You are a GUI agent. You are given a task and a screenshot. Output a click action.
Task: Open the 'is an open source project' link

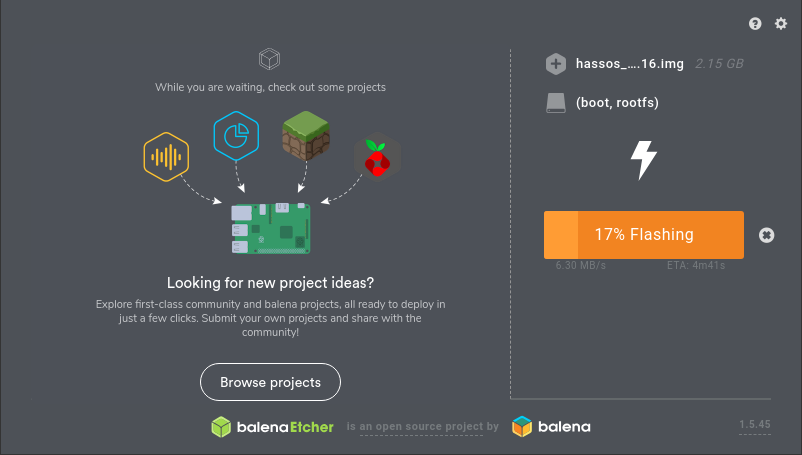coord(421,427)
